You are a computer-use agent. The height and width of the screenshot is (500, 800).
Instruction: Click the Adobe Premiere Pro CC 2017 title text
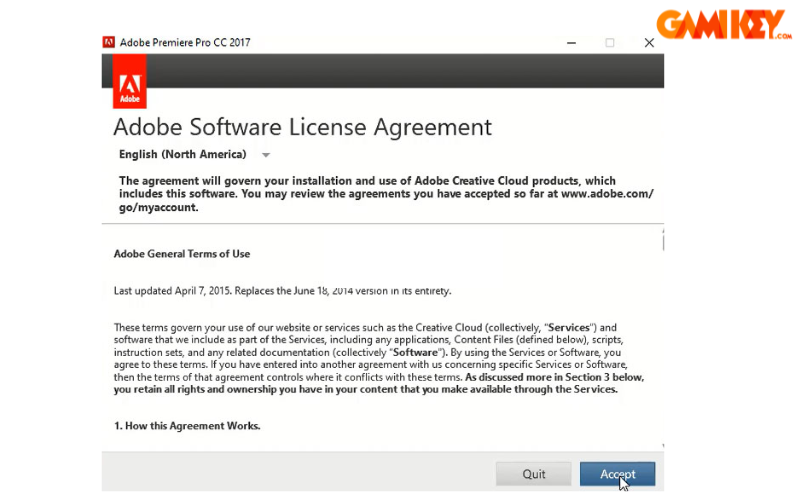[x=185, y=43]
